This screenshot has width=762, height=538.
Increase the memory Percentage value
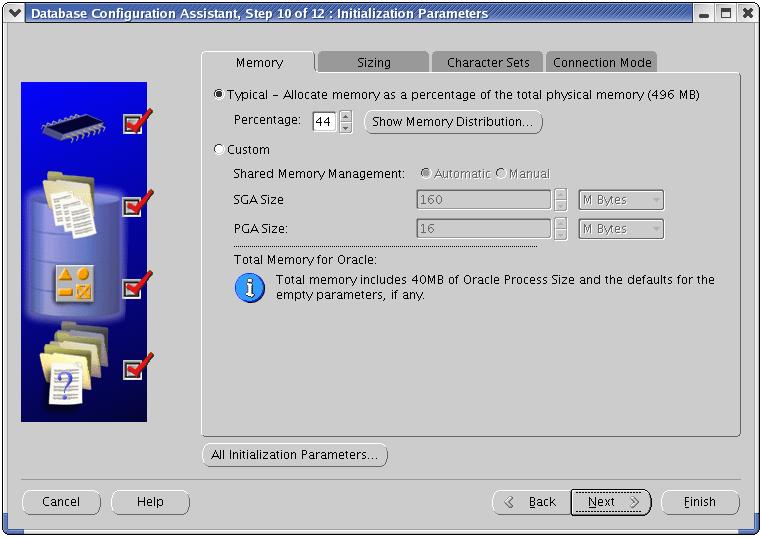pos(346,116)
